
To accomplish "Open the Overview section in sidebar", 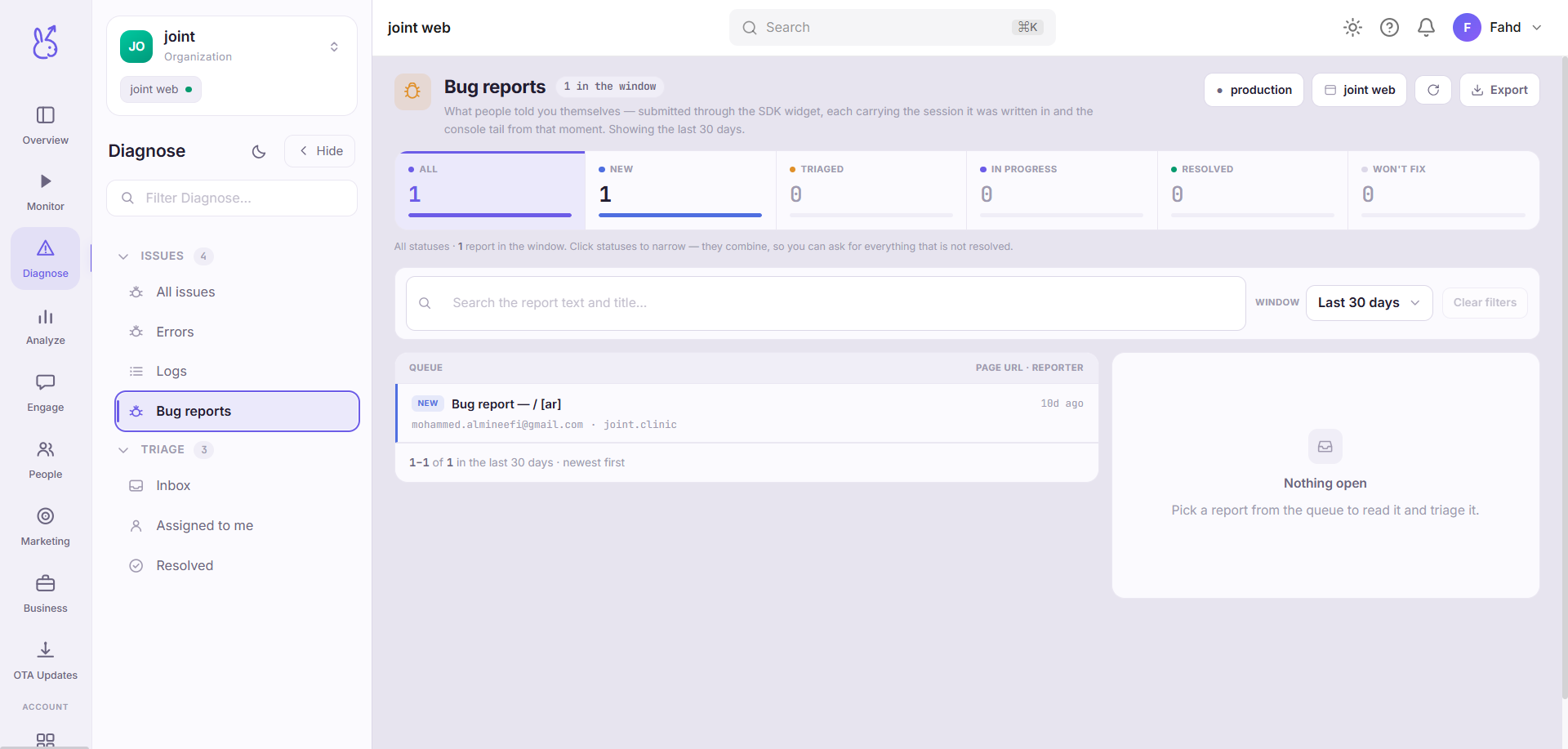I will (x=46, y=126).
